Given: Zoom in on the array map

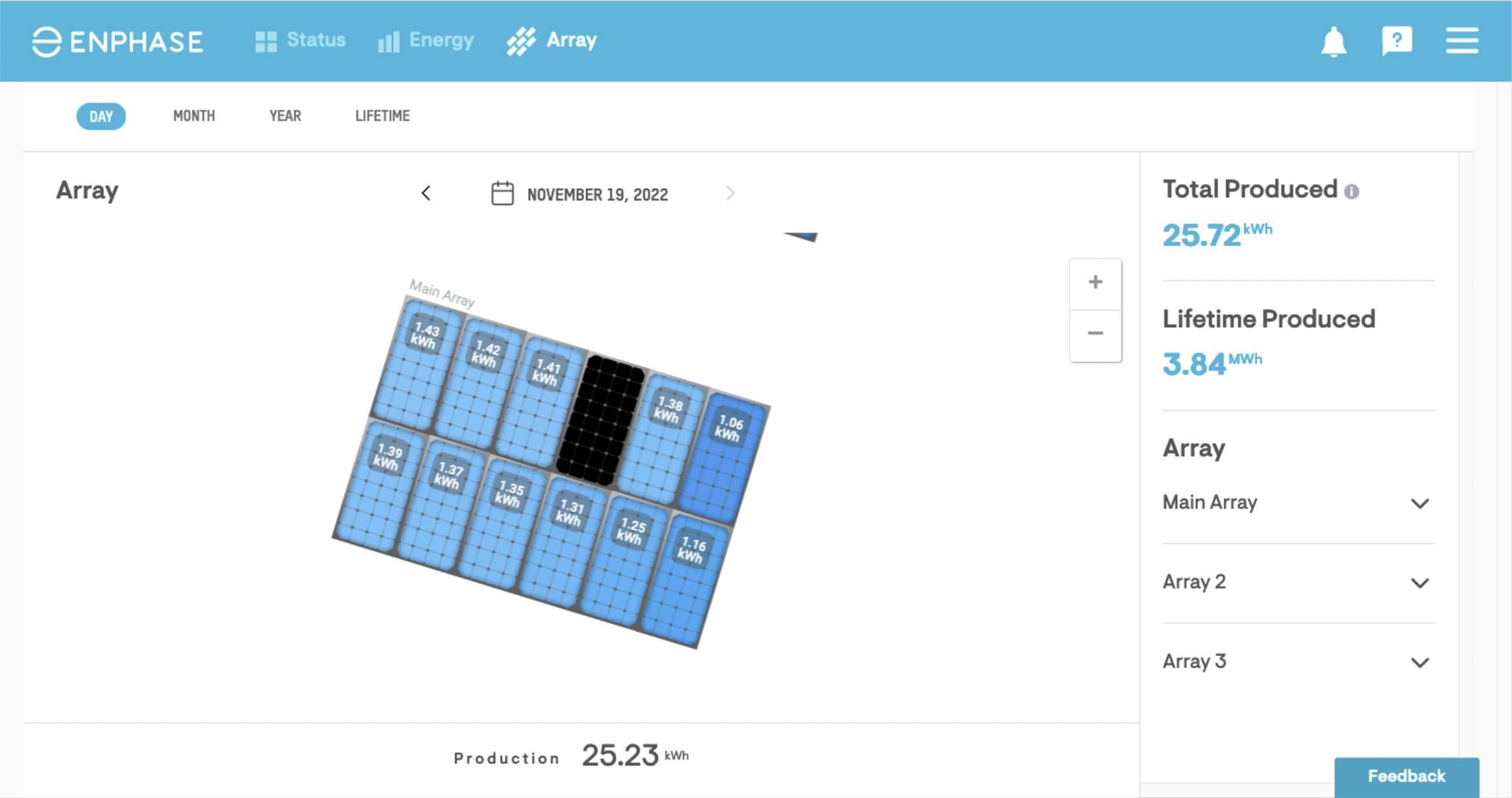Looking at the screenshot, I should coord(1095,283).
